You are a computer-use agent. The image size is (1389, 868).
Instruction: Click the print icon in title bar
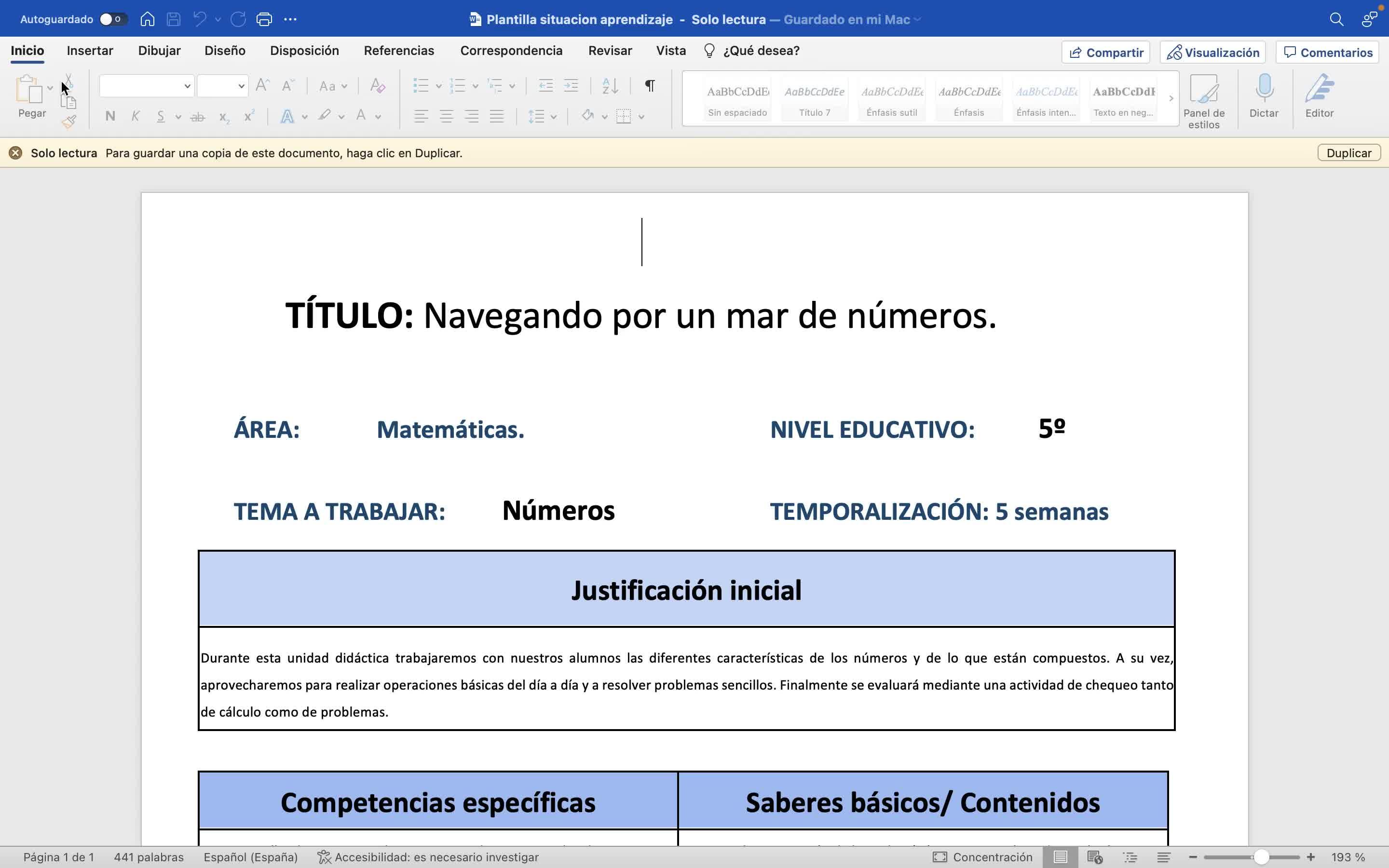tap(264, 19)
